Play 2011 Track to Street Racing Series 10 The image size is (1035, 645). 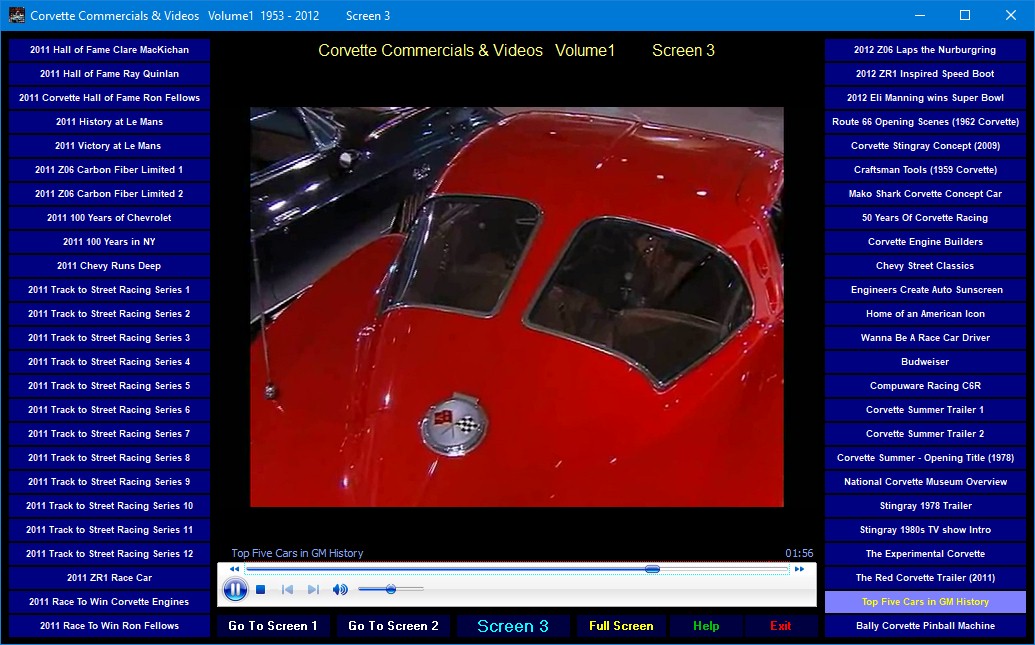coord(110,506)
